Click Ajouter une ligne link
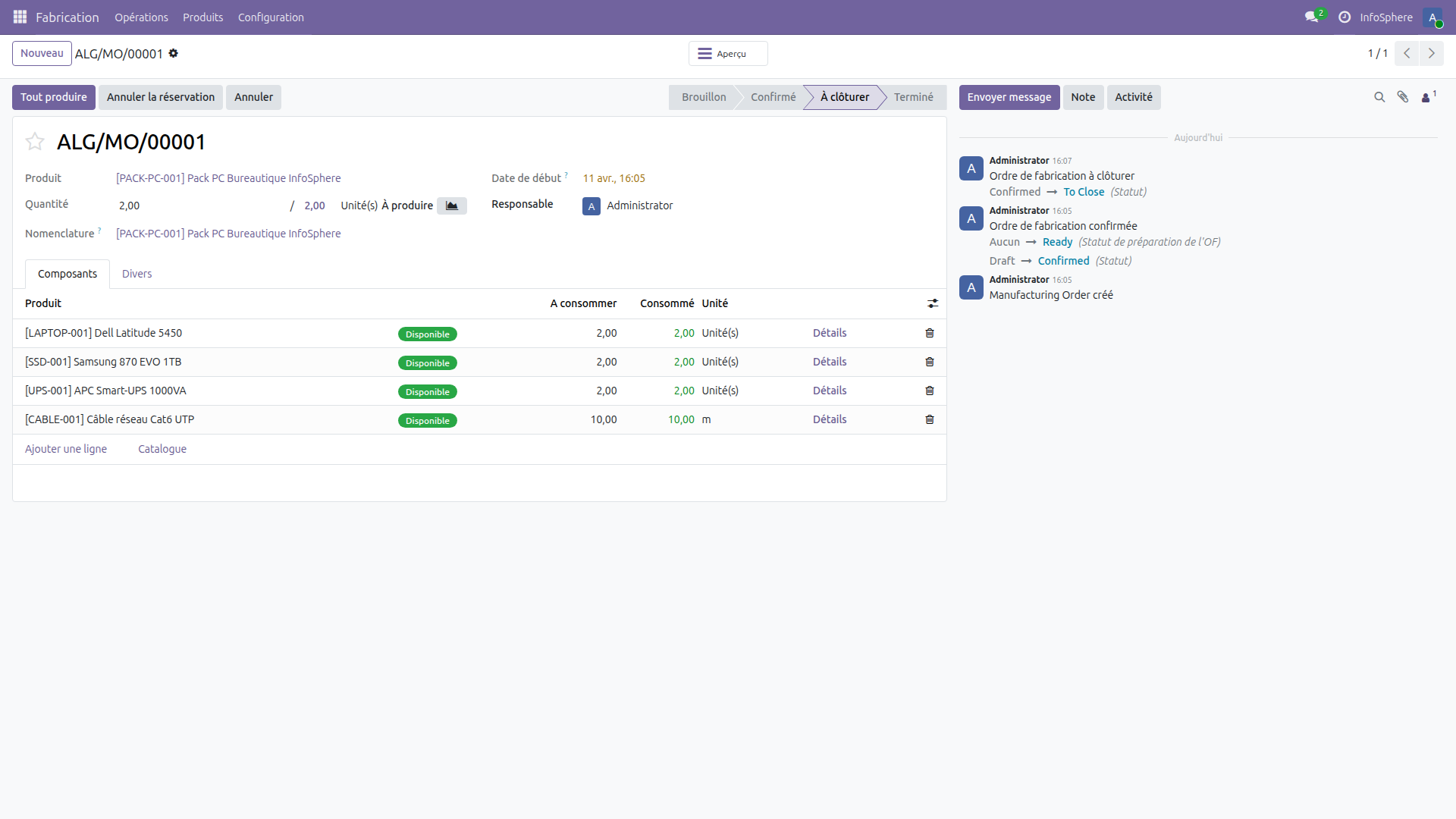 pyautogui.click(x=66, y=449)
